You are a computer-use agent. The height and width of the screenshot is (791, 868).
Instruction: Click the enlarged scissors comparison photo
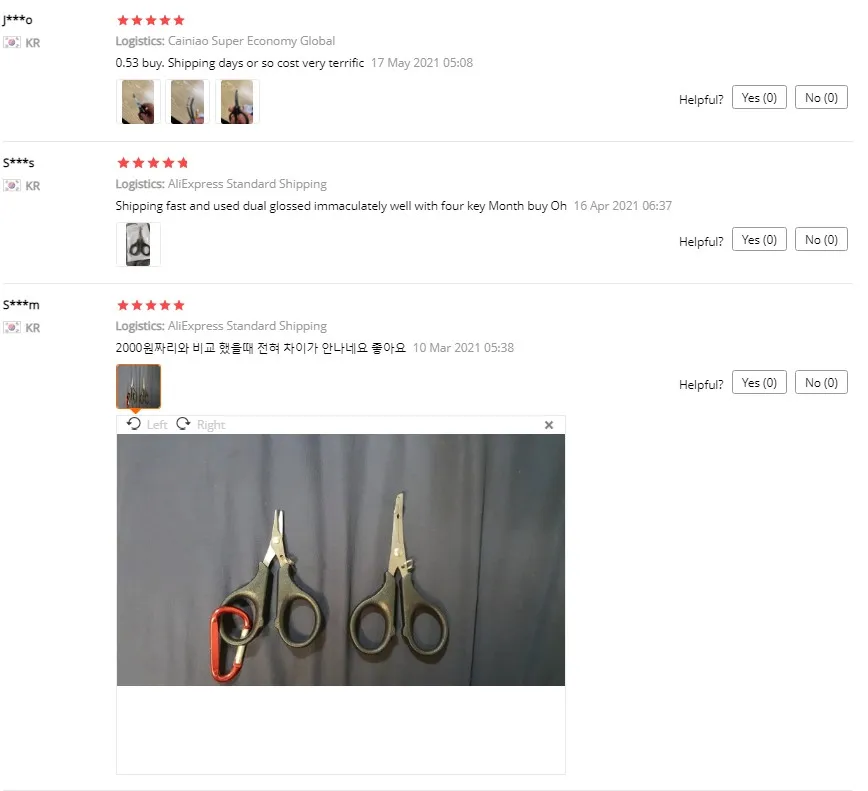(x=340, y=560)
